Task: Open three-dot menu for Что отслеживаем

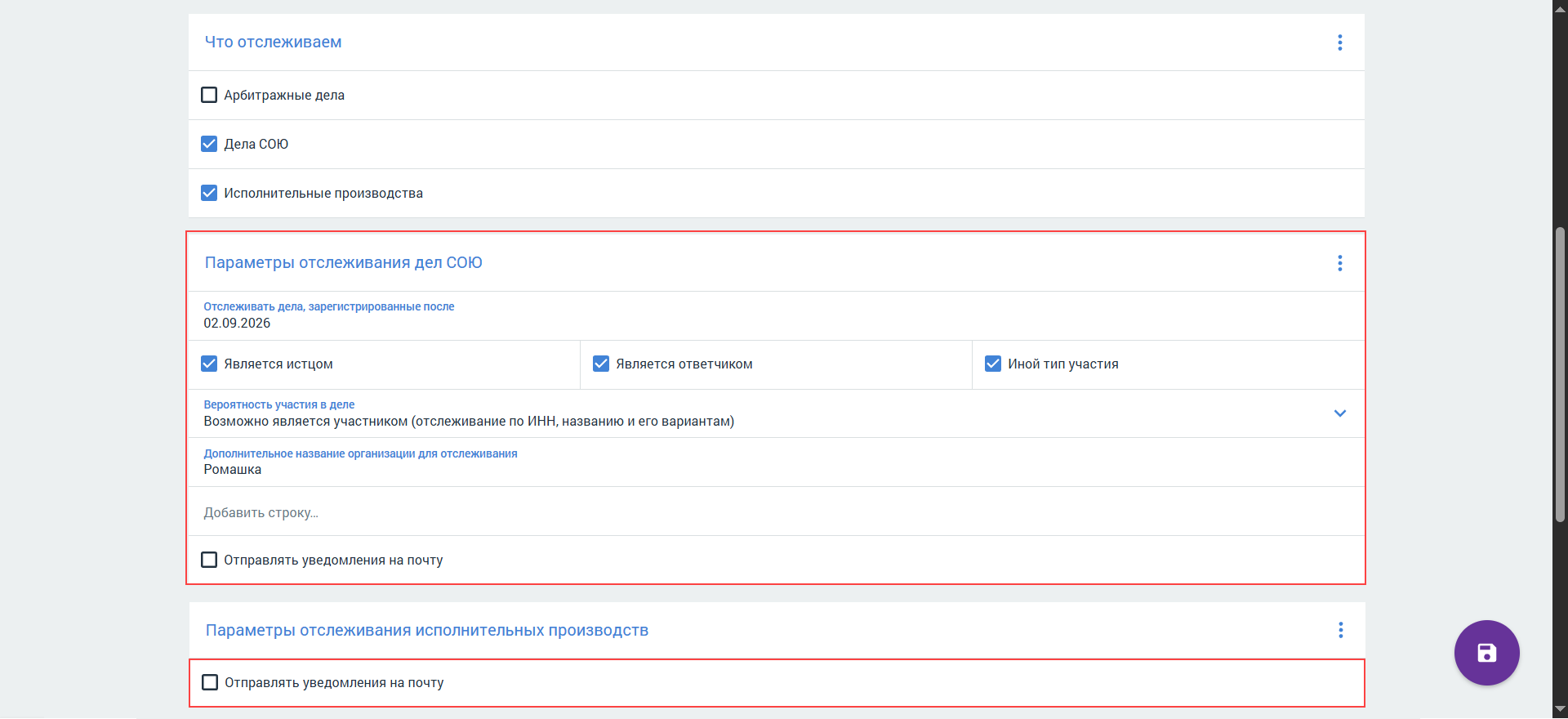Action: [1340, 42]
